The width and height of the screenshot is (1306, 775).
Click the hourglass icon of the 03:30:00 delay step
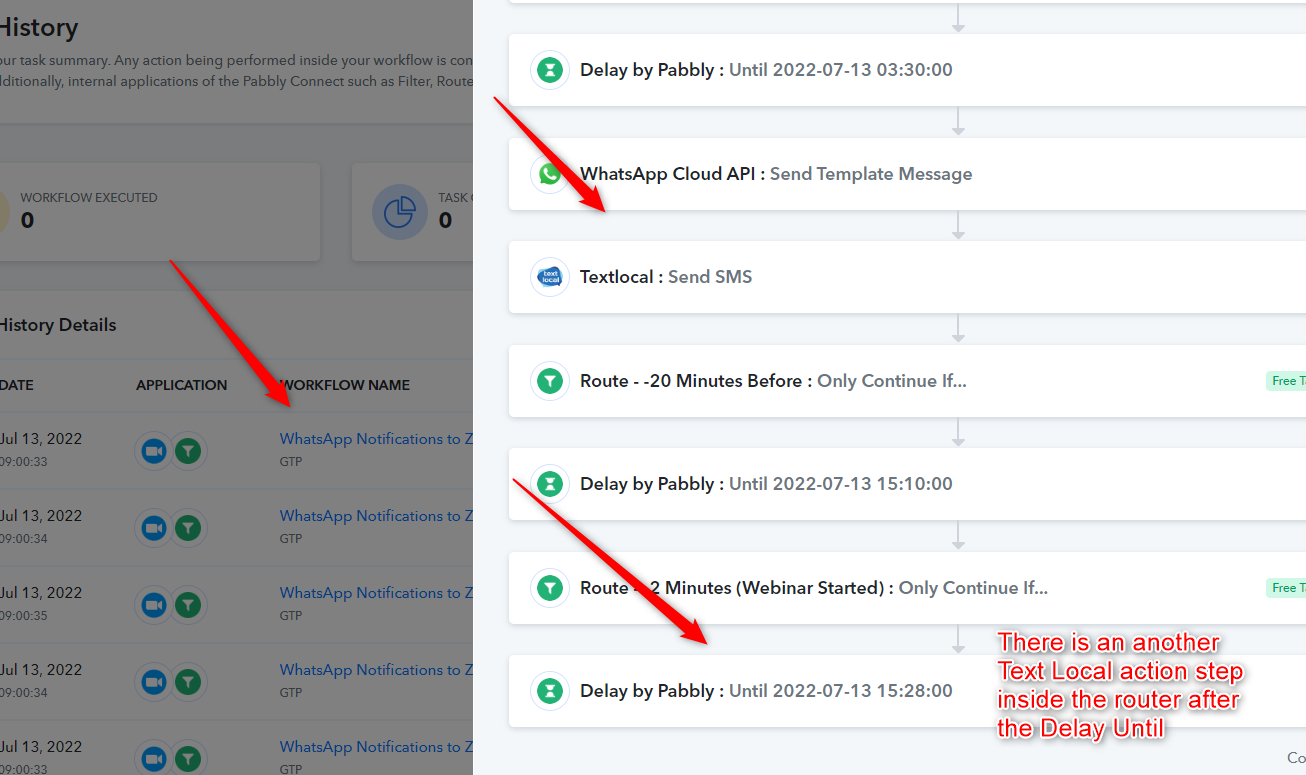[550, 70]
